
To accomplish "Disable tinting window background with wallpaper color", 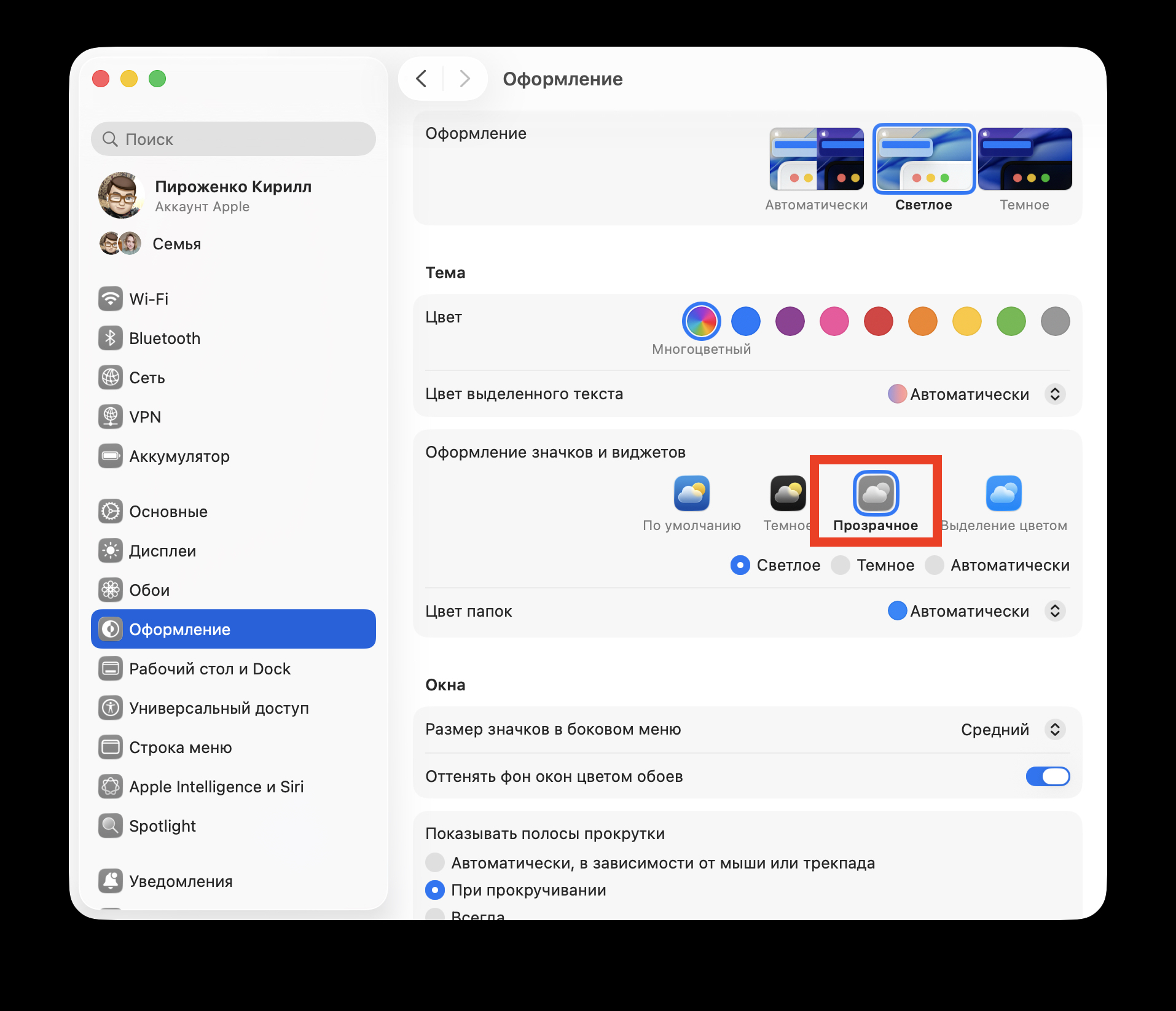I will tap(1047, 776).
